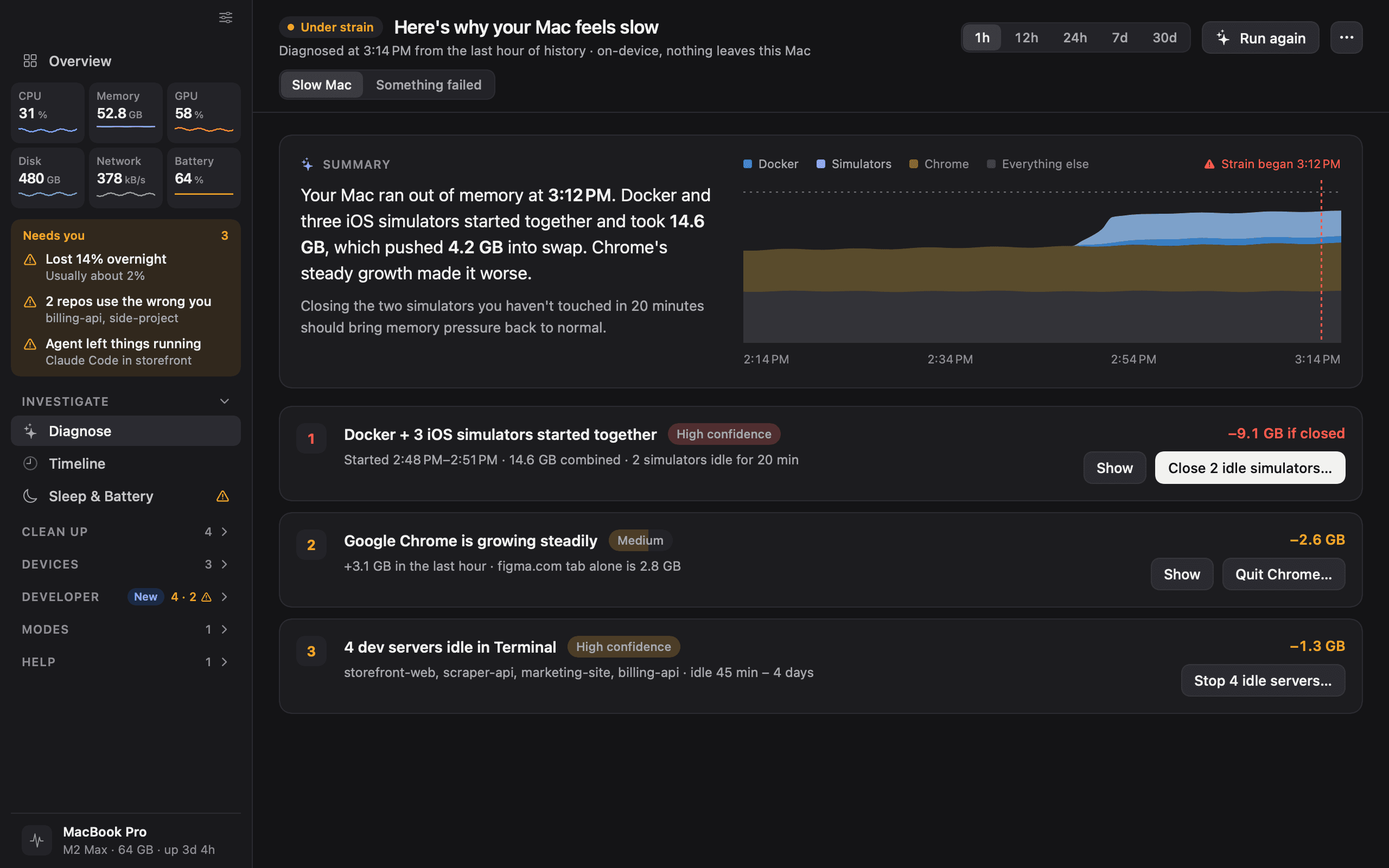Click the Overview grid icon
1389x868 pixels.
(30, 61)
